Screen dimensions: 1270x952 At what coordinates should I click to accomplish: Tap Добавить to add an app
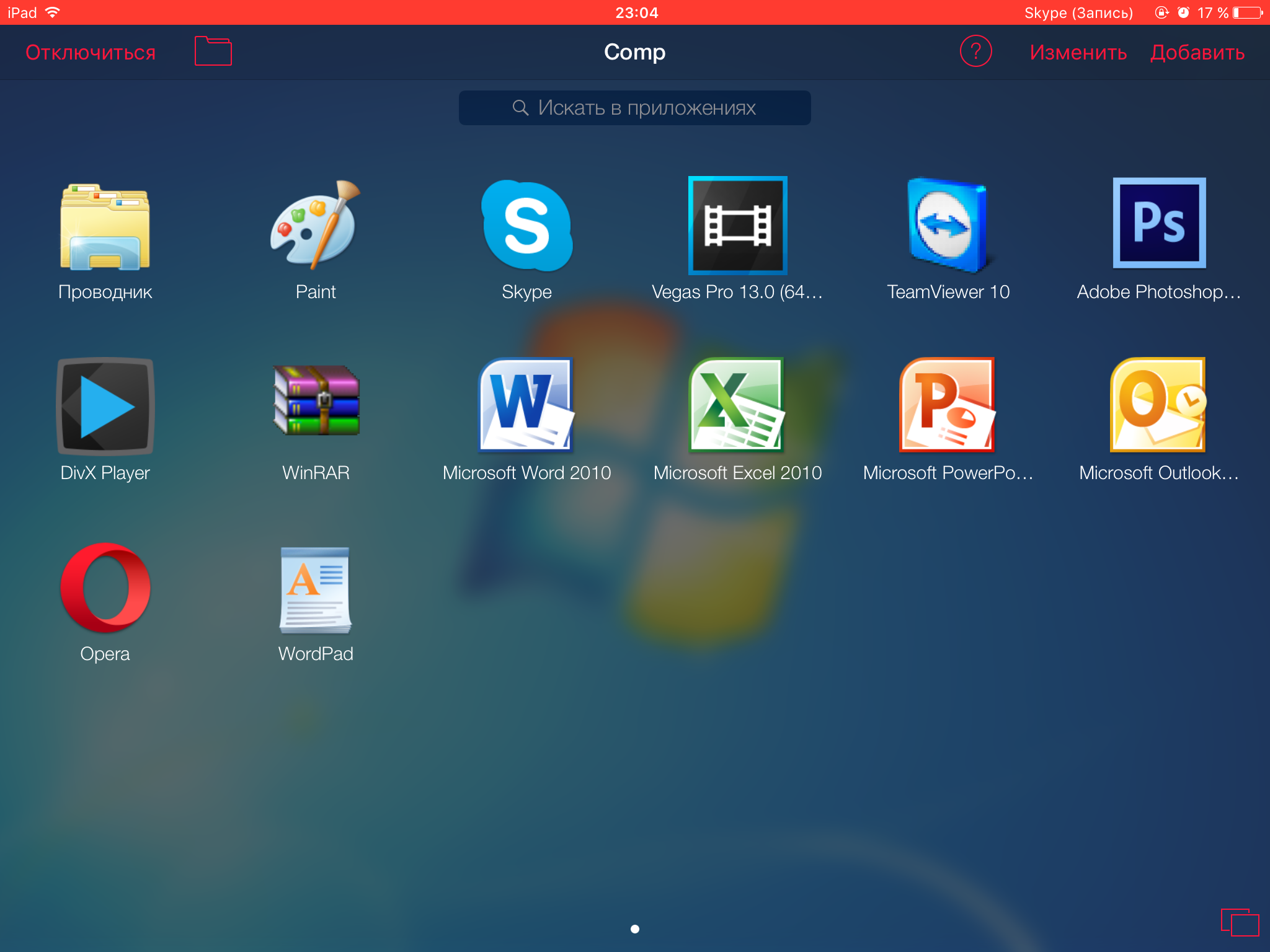pos(1197,53)
